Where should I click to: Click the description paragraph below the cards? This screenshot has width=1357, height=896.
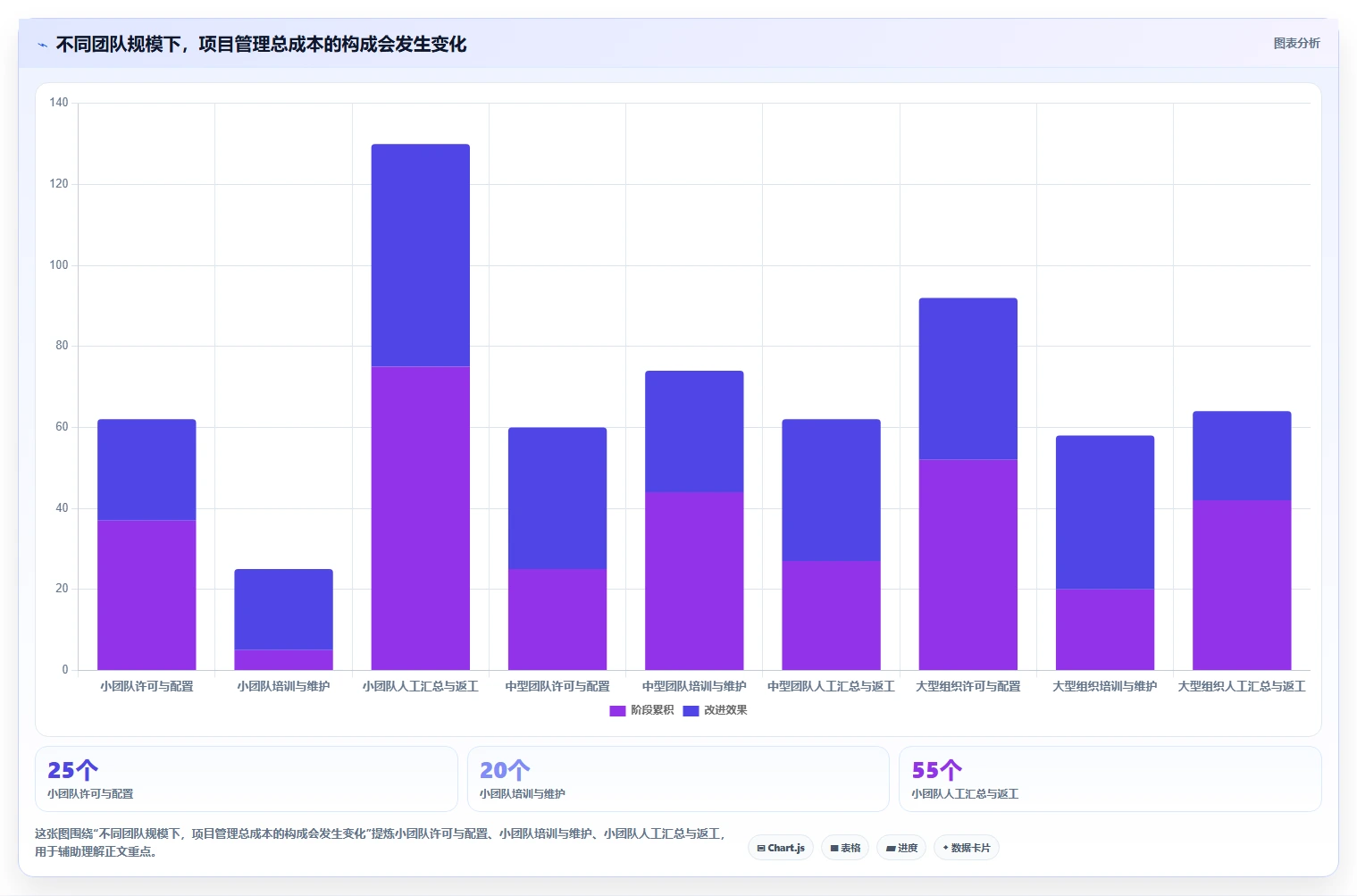[381, 842]
